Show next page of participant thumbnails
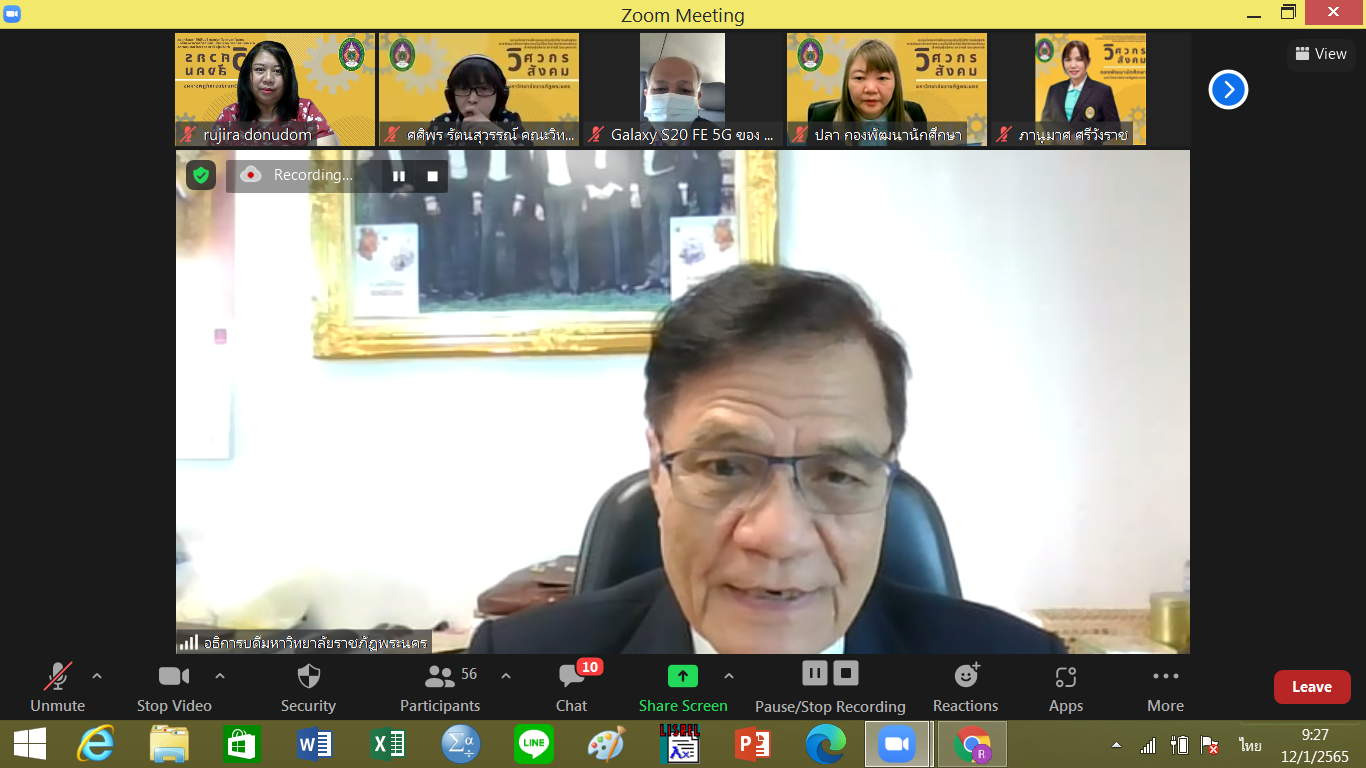The image size is (1366, 768). click(1228, 90)
